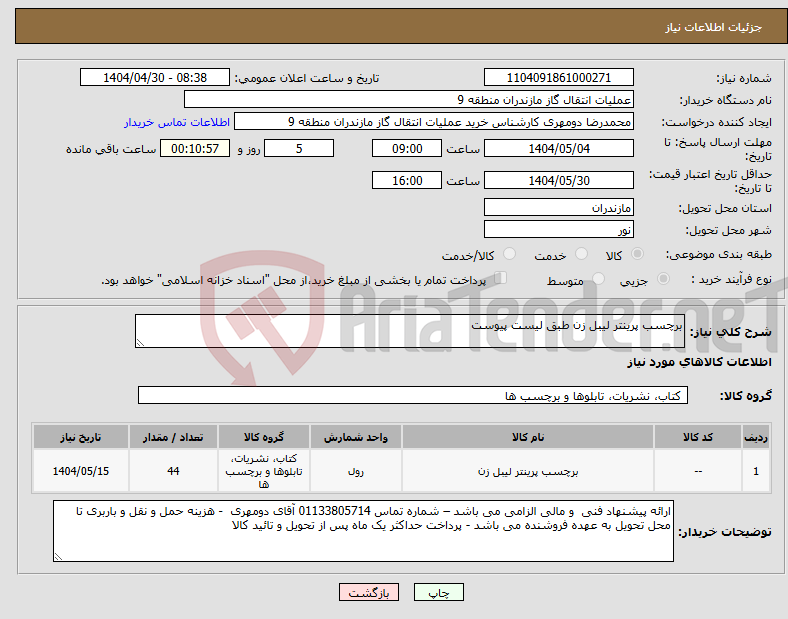Open اطلاعات تماس خریدار link

(x=177, y=122)
